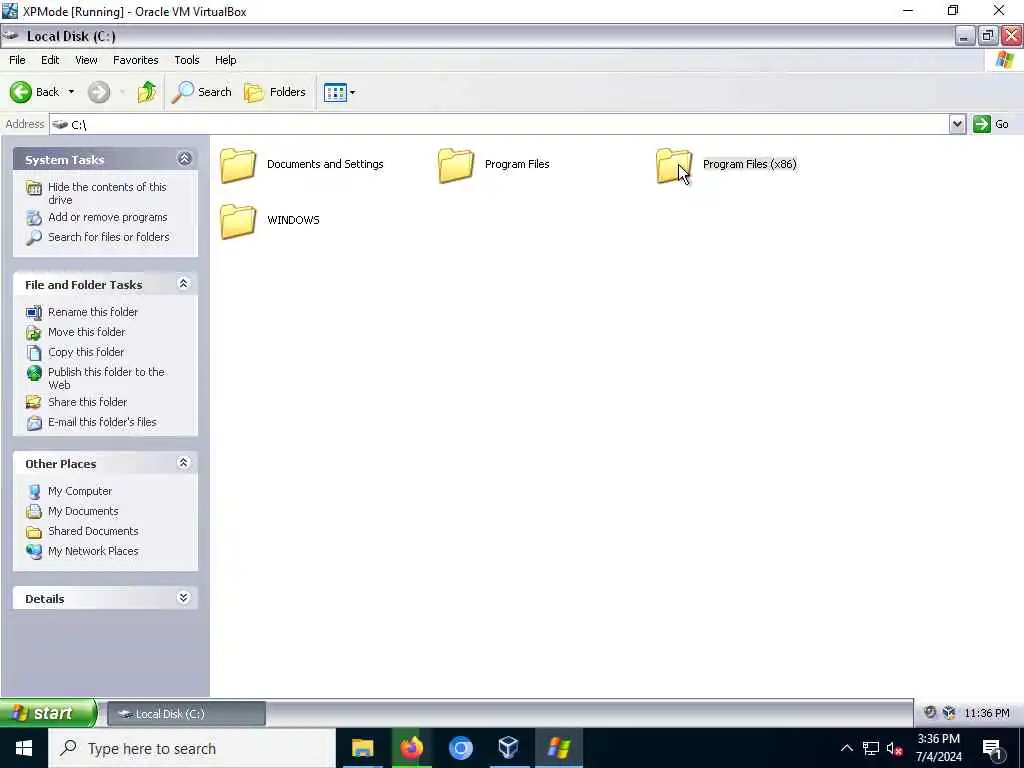
Task: Click the Views icon in toolbar
Action: tap(335, 92)
